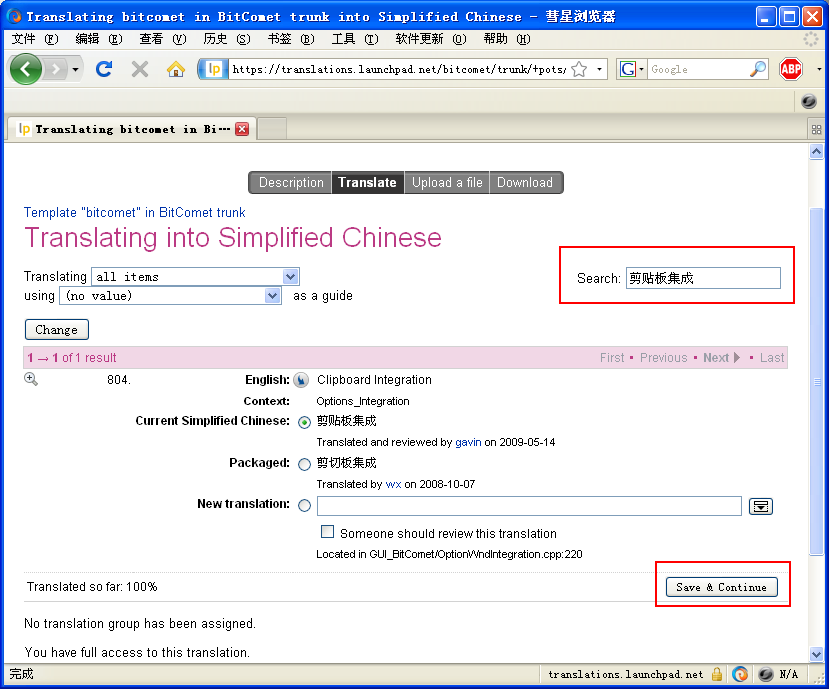Select the Current Simplified Chinese radio button
Image resolution: width=829 pixels, height=689 pixels.
(304, 422)
